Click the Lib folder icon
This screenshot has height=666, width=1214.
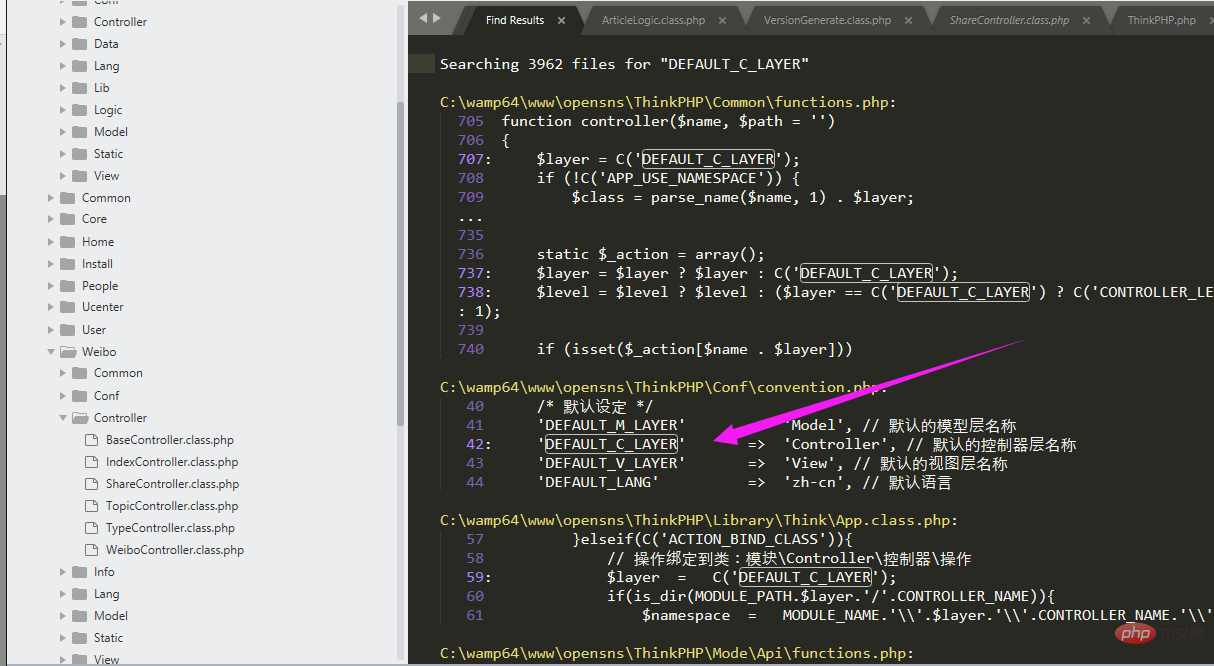coord(79,88)
